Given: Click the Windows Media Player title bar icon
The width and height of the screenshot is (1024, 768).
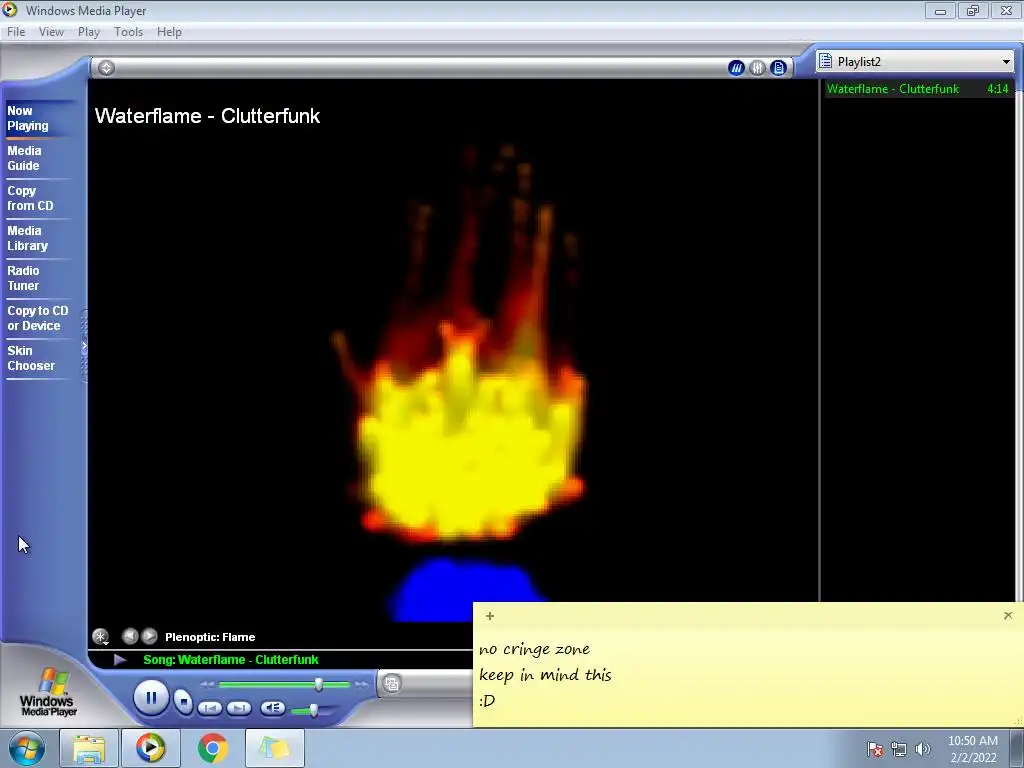Looking at the screenshot, I should tap(10, 10).
